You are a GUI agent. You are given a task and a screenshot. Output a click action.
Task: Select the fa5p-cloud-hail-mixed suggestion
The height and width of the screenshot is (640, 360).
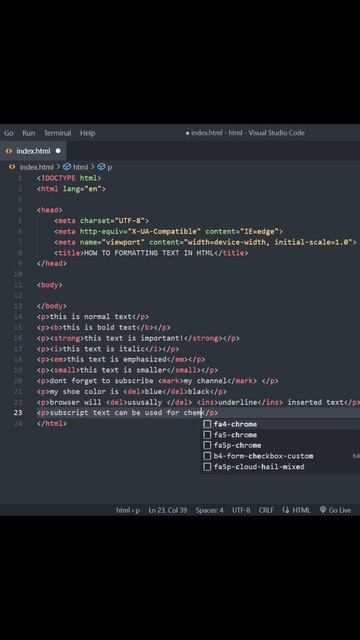(280, 467)
